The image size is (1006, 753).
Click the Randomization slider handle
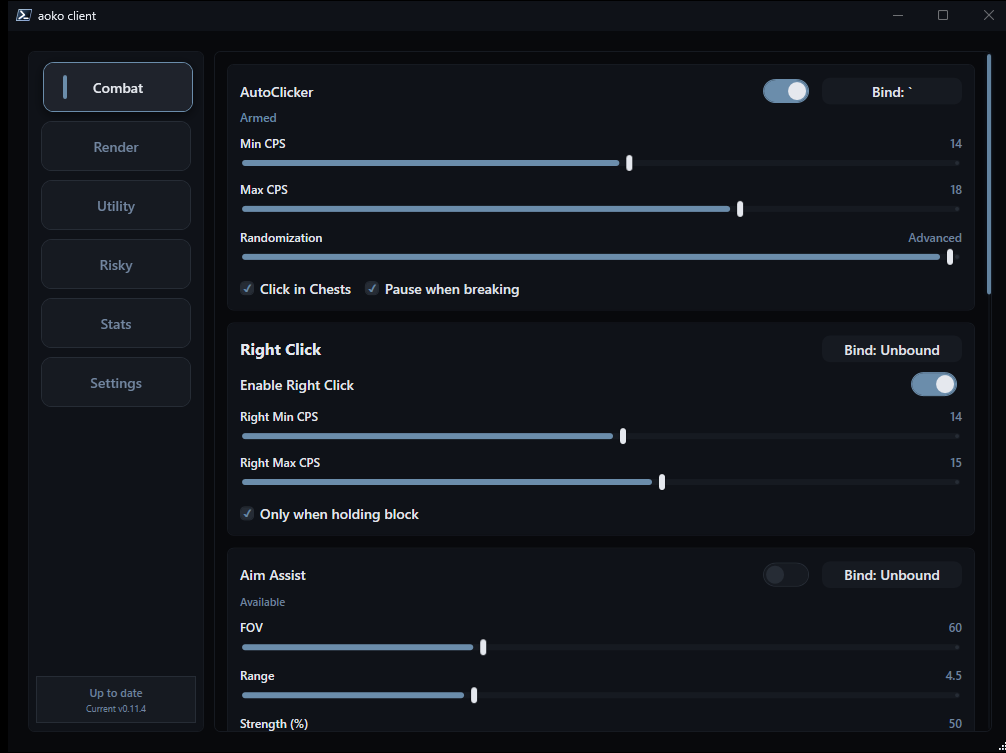[x=950, y=257]
